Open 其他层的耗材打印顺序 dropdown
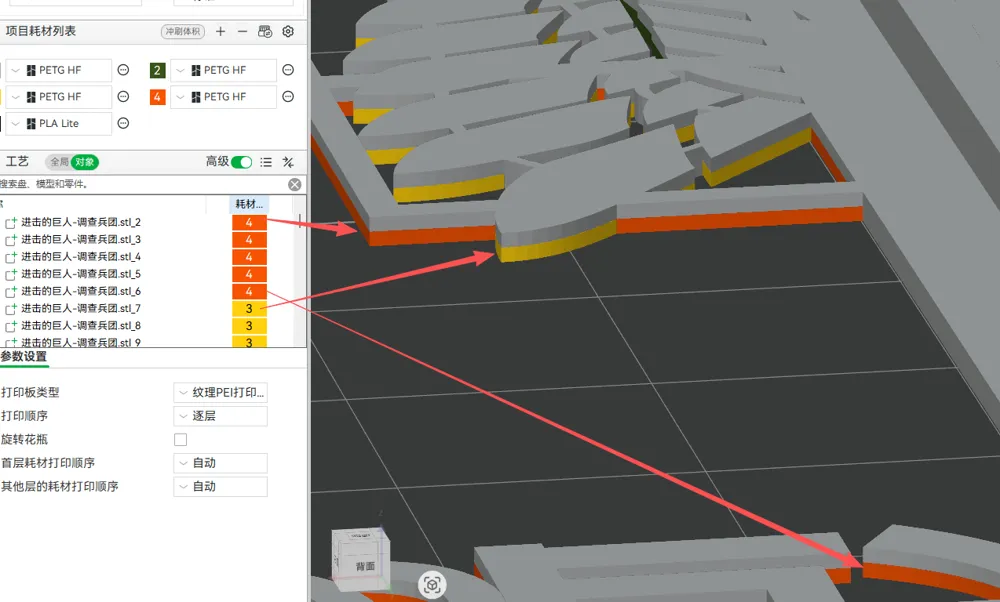The image size is (1000, 602). [221, 487]
